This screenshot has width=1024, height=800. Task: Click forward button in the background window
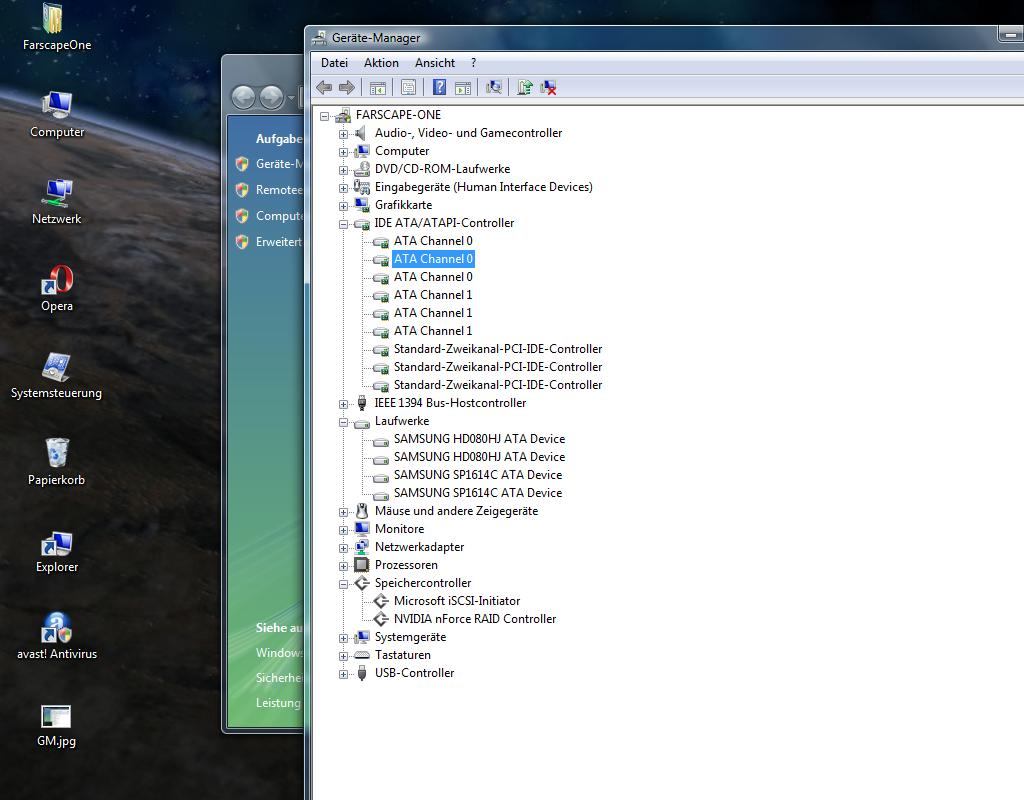point(272,98)
